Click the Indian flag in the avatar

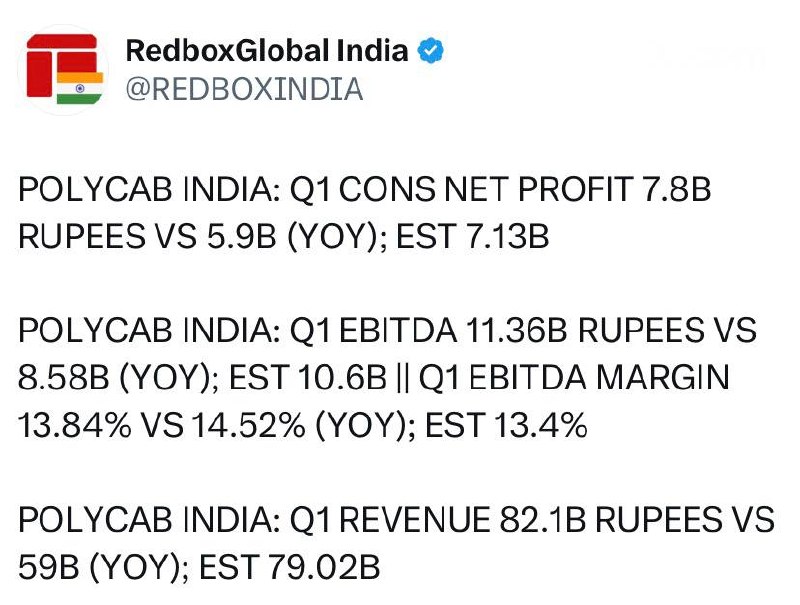pyautogui.click(x=80, y=88)
